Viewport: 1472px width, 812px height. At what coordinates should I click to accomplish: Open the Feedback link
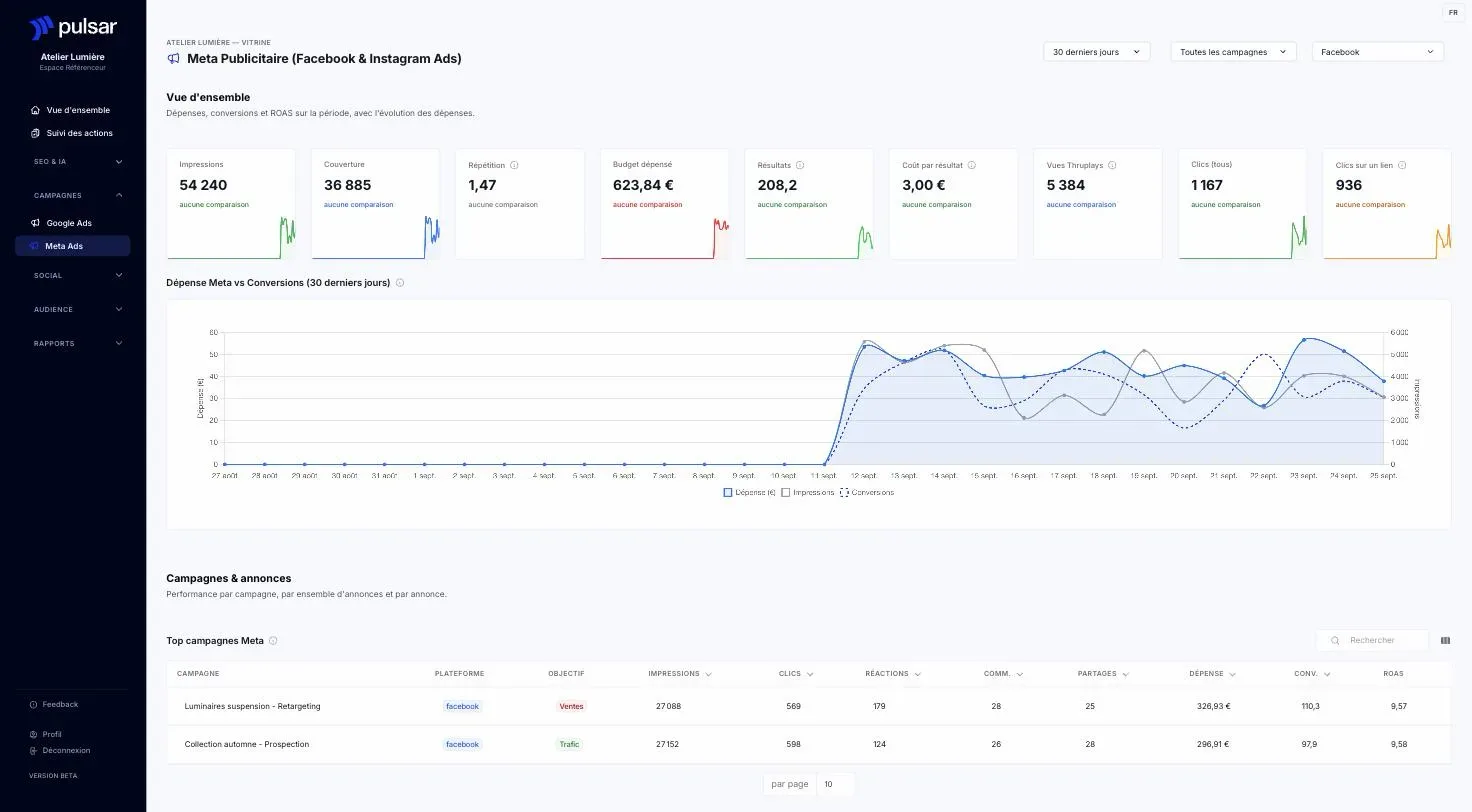tap(54, 704)
